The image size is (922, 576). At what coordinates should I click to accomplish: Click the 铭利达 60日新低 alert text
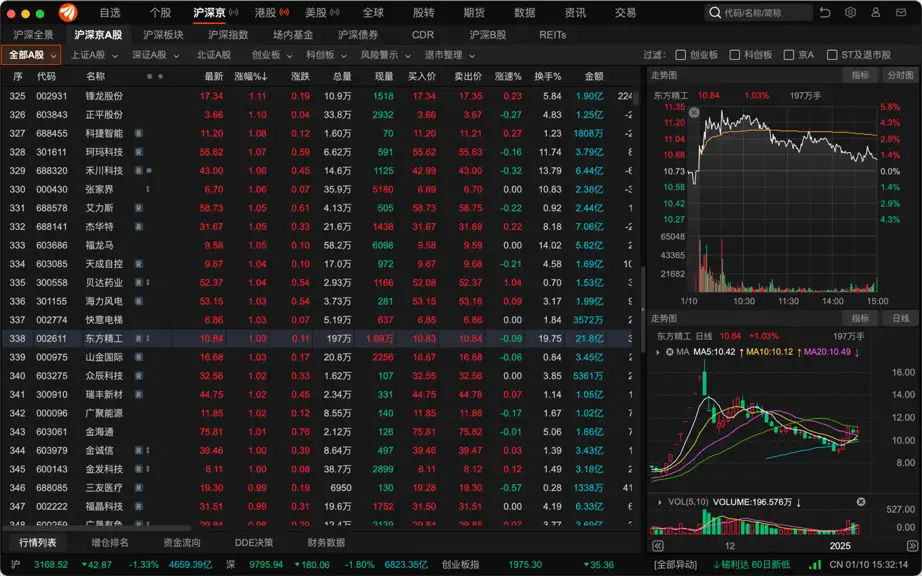(x=751, y=564)
